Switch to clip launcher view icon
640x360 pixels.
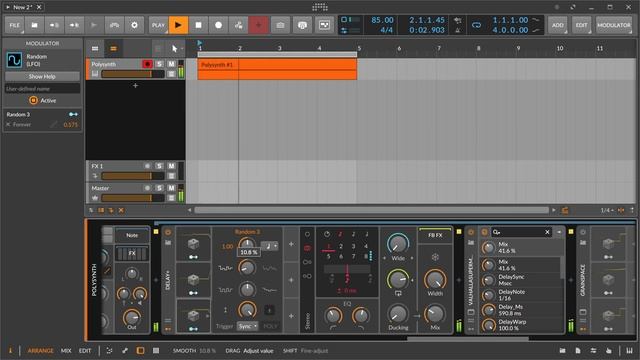pos(95,49)
